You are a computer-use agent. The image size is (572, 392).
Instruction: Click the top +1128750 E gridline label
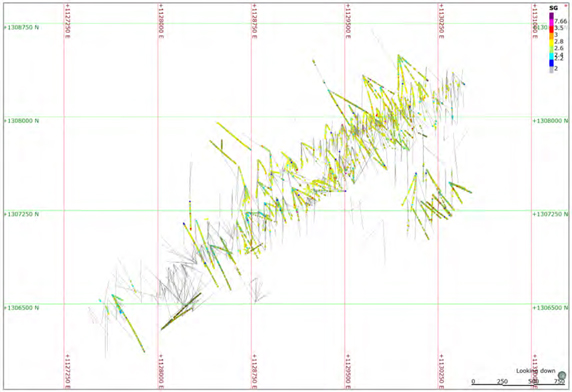pyautogui.click(x=255, y=21)
